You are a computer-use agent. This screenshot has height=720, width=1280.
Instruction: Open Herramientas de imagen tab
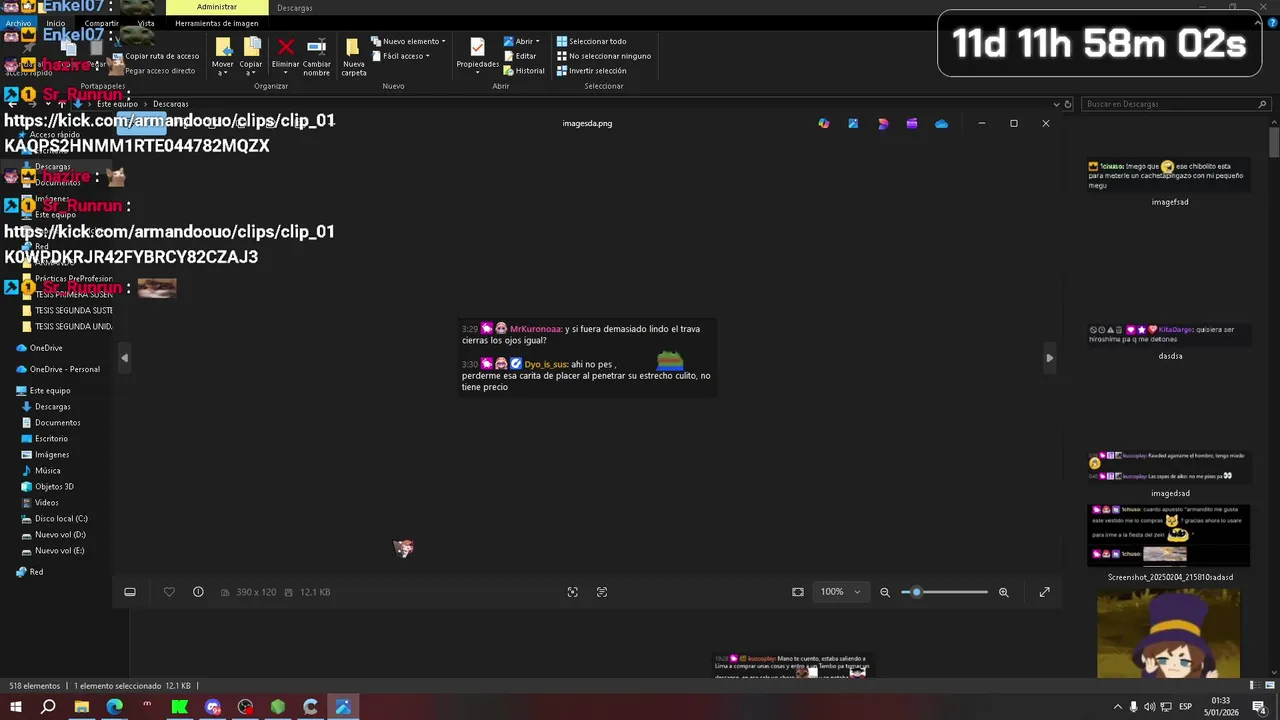pos(217,23)
